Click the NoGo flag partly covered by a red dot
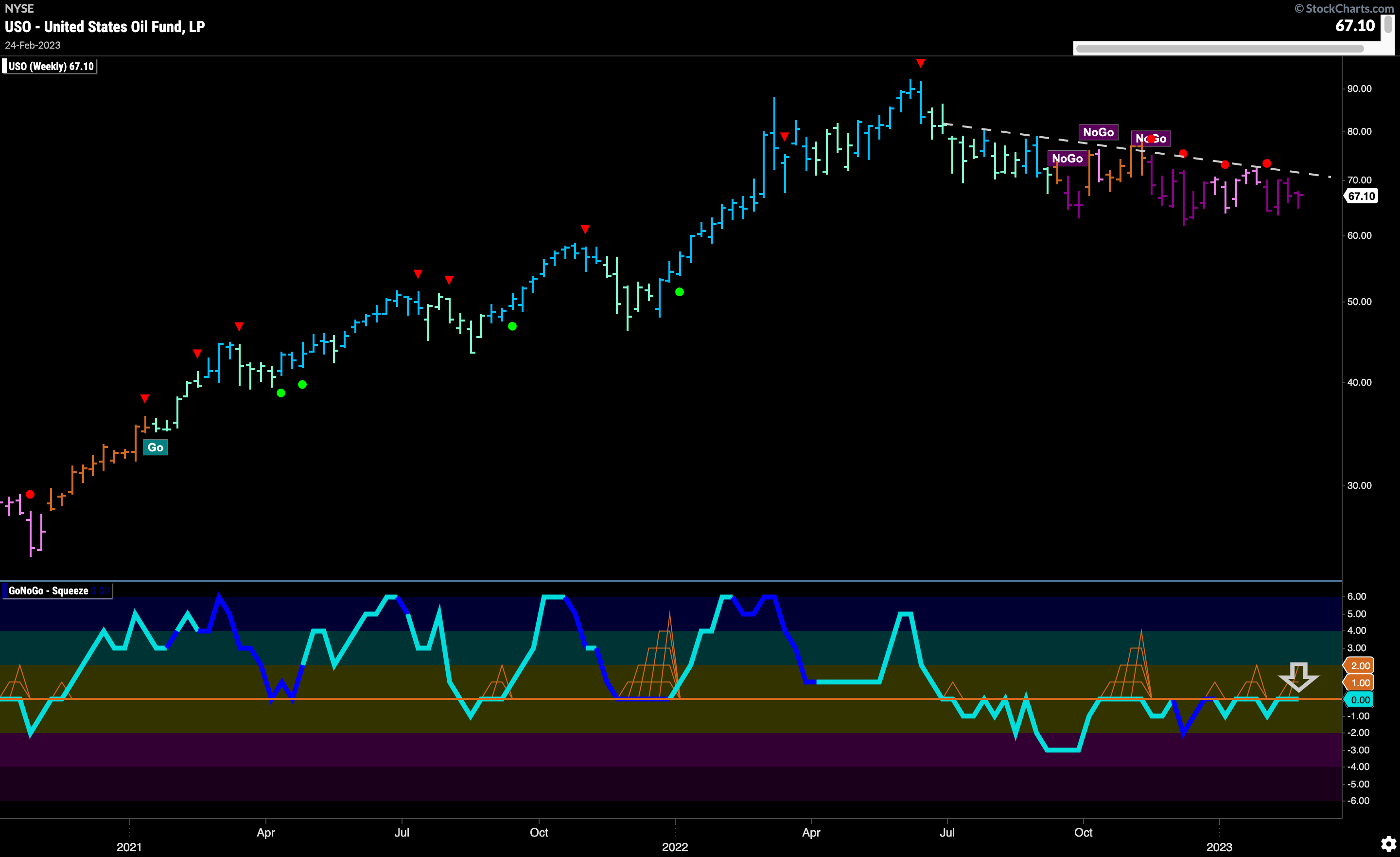 [1151, 139]
